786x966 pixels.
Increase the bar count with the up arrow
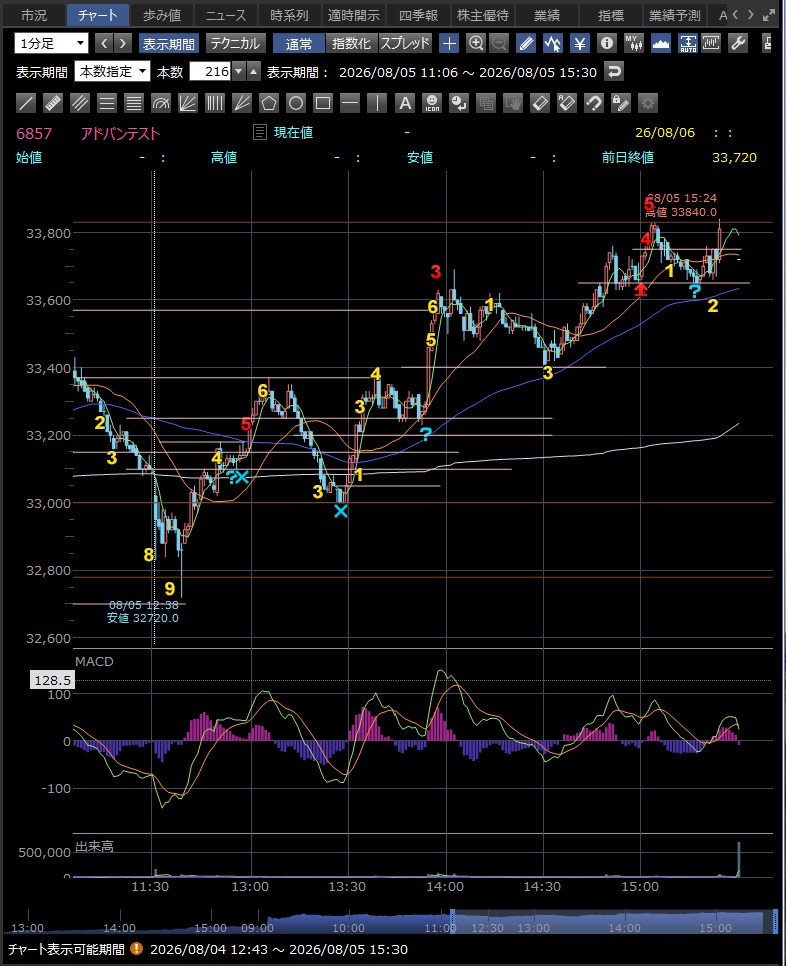tap(254, 71)
